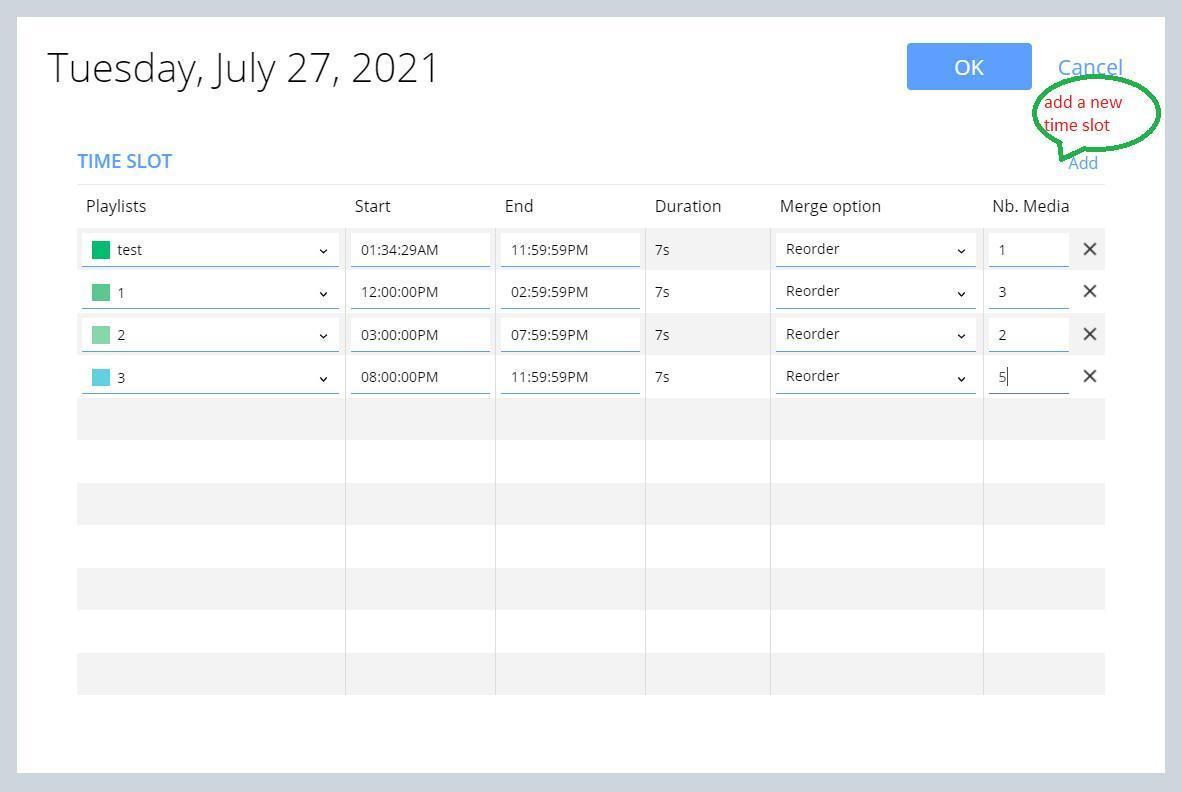Click the blue OK button
Viewport: 1182px width, 792px height.
(x=969, y=66)
